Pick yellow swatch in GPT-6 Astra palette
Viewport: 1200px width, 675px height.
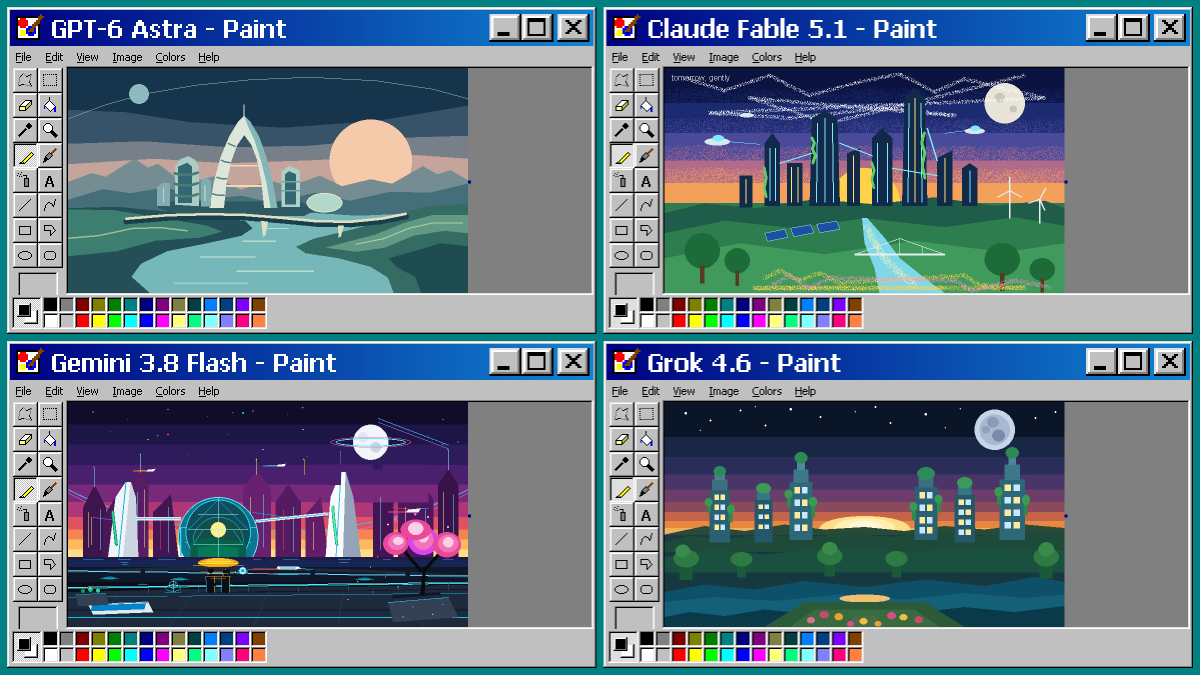pyautogui.click(x=99, y=321)
